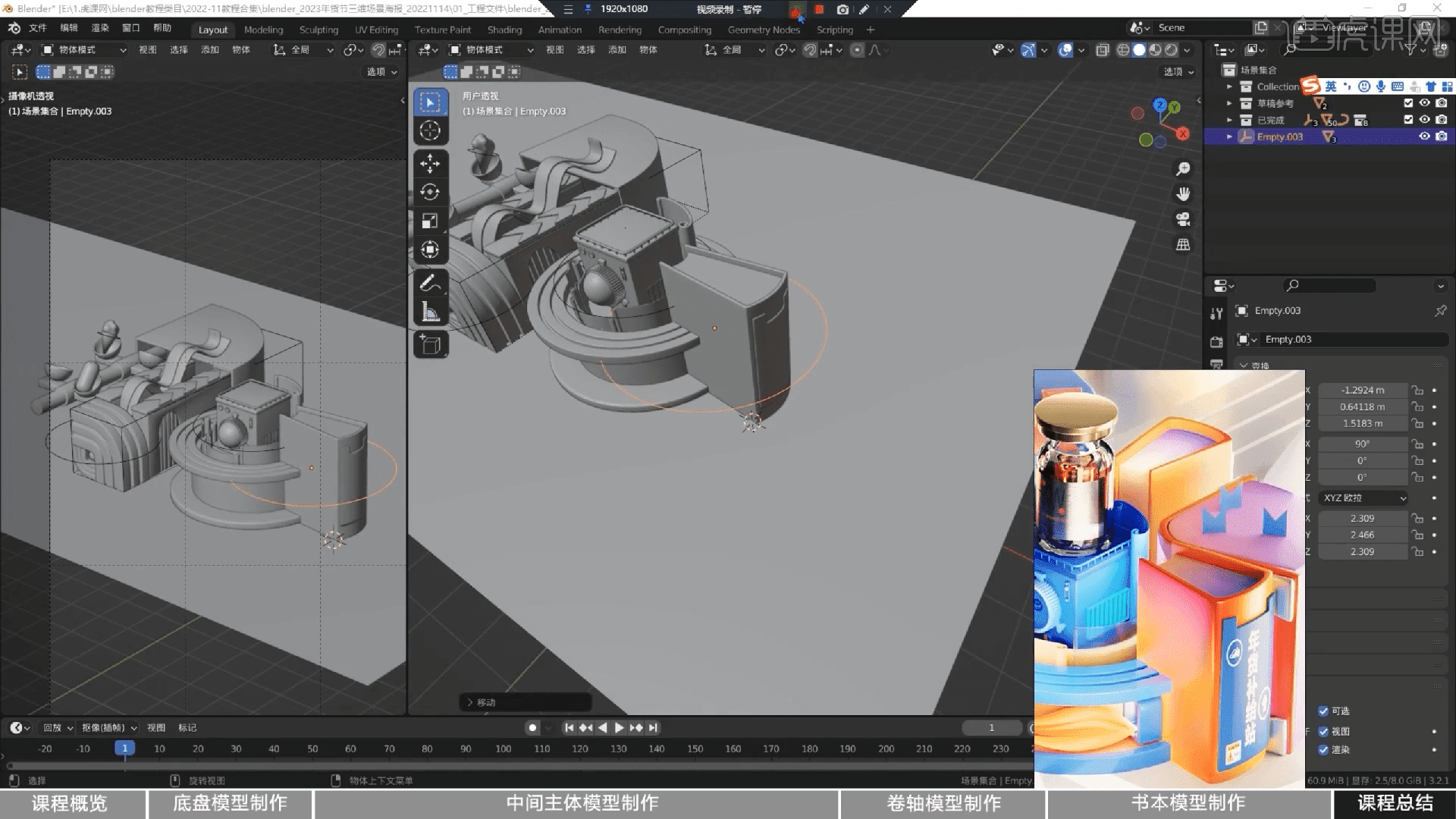
Task: Toggle viewport gizmos display button
Action: 1028,50
